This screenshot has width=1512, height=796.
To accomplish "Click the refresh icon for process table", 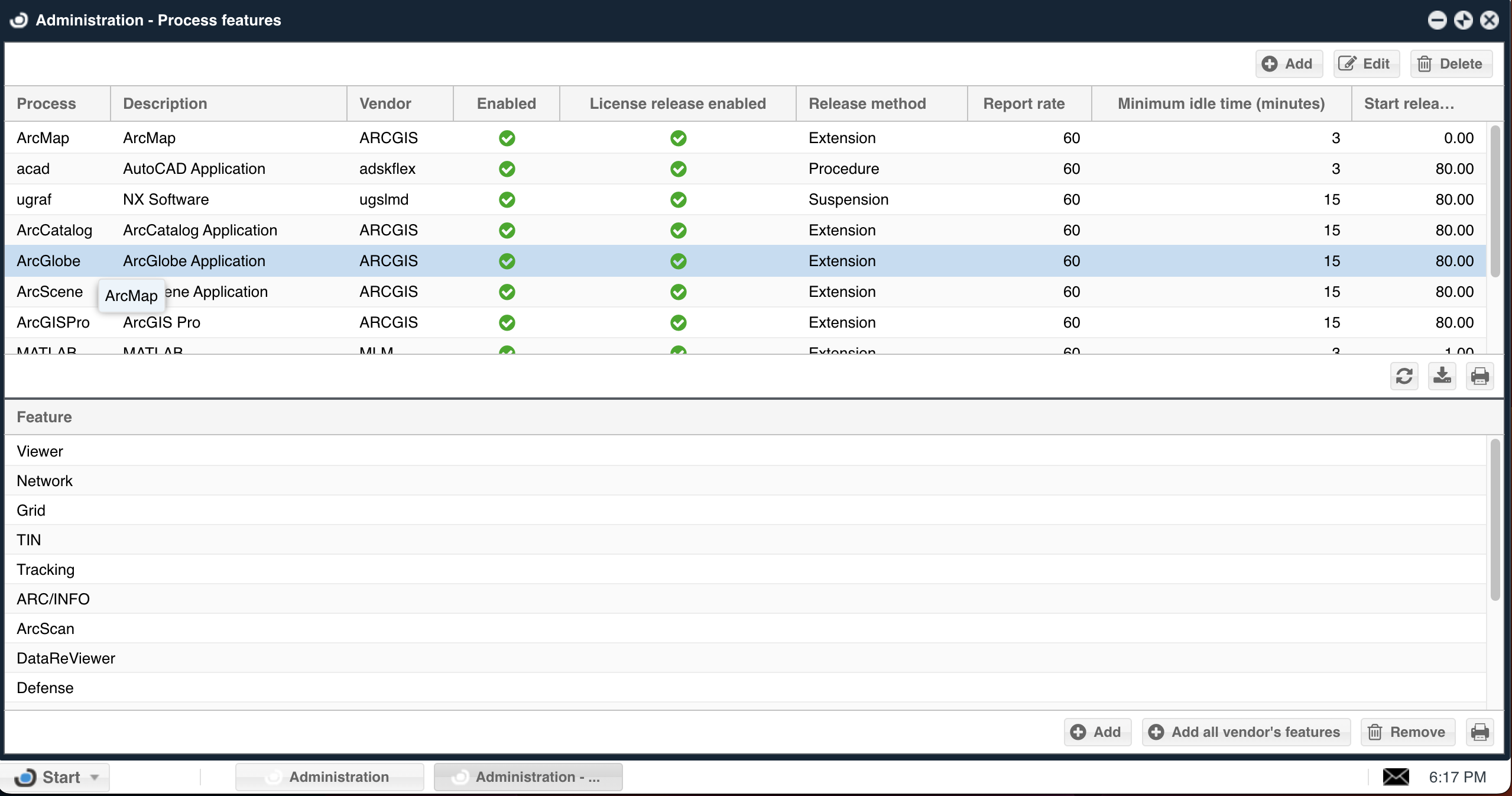I will pyautogui.click(x=1404, y=376).
